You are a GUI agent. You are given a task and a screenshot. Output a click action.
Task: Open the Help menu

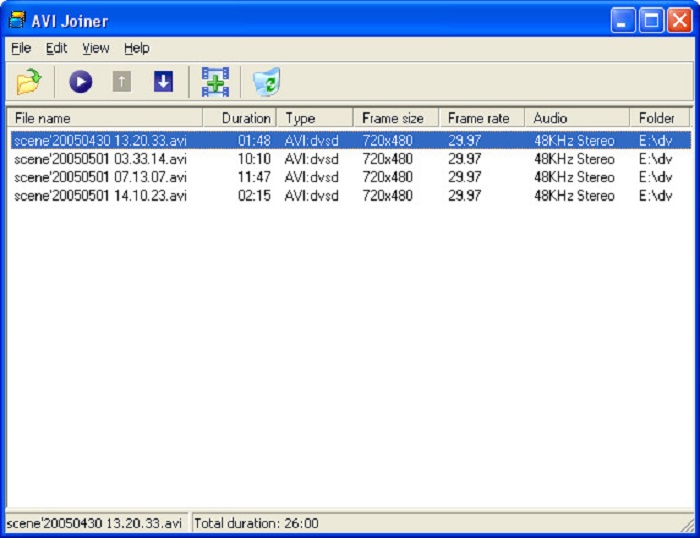click(137, 48)
